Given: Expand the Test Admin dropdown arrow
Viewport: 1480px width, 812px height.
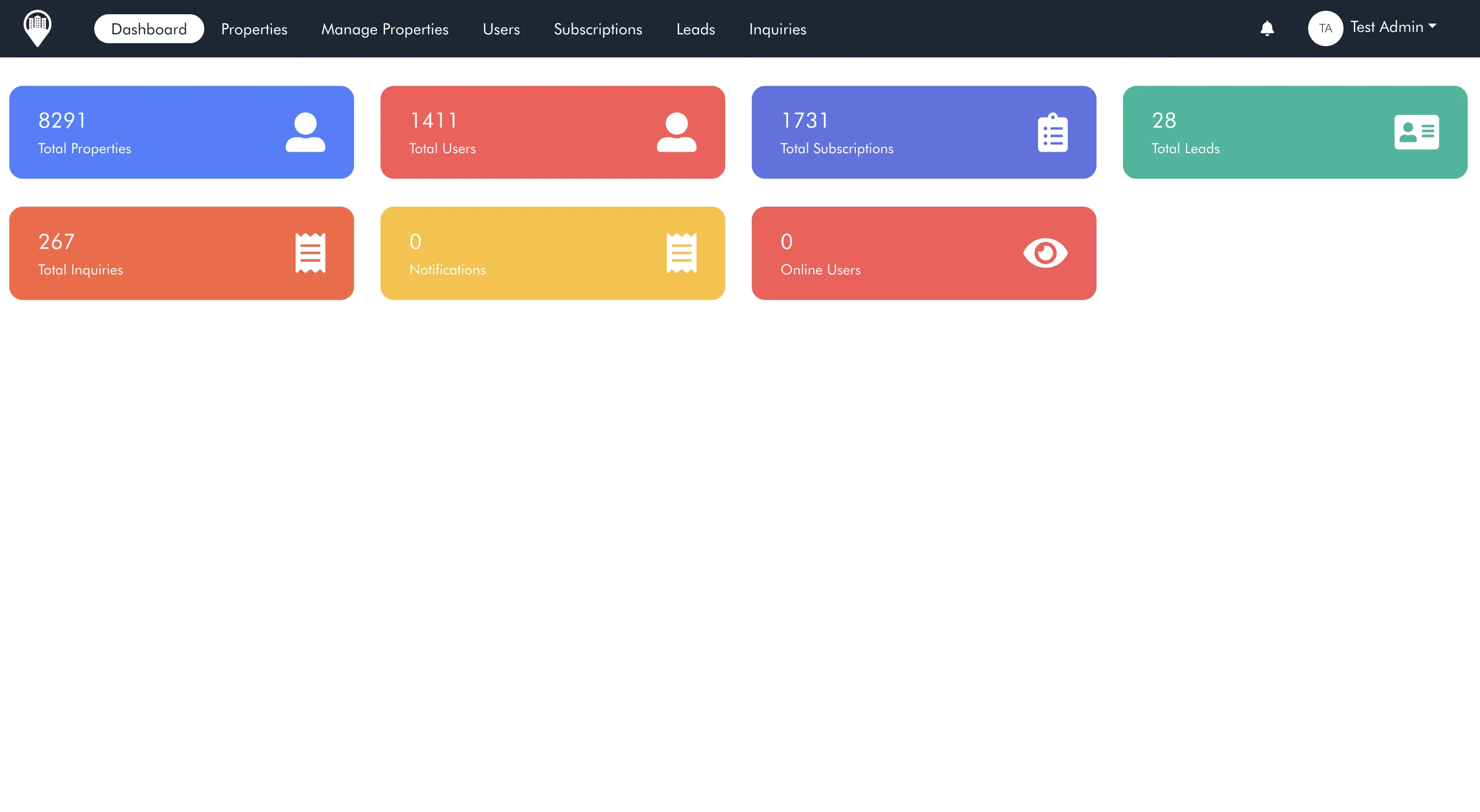Looking at the screenshot, I should click(x=1432, y=26).
